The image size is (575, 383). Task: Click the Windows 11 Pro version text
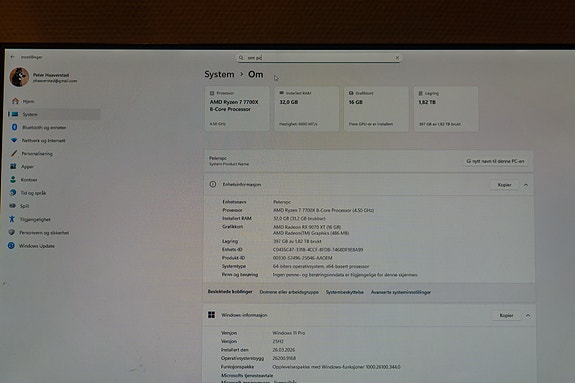pyautogui.click(x=289, y=333)
